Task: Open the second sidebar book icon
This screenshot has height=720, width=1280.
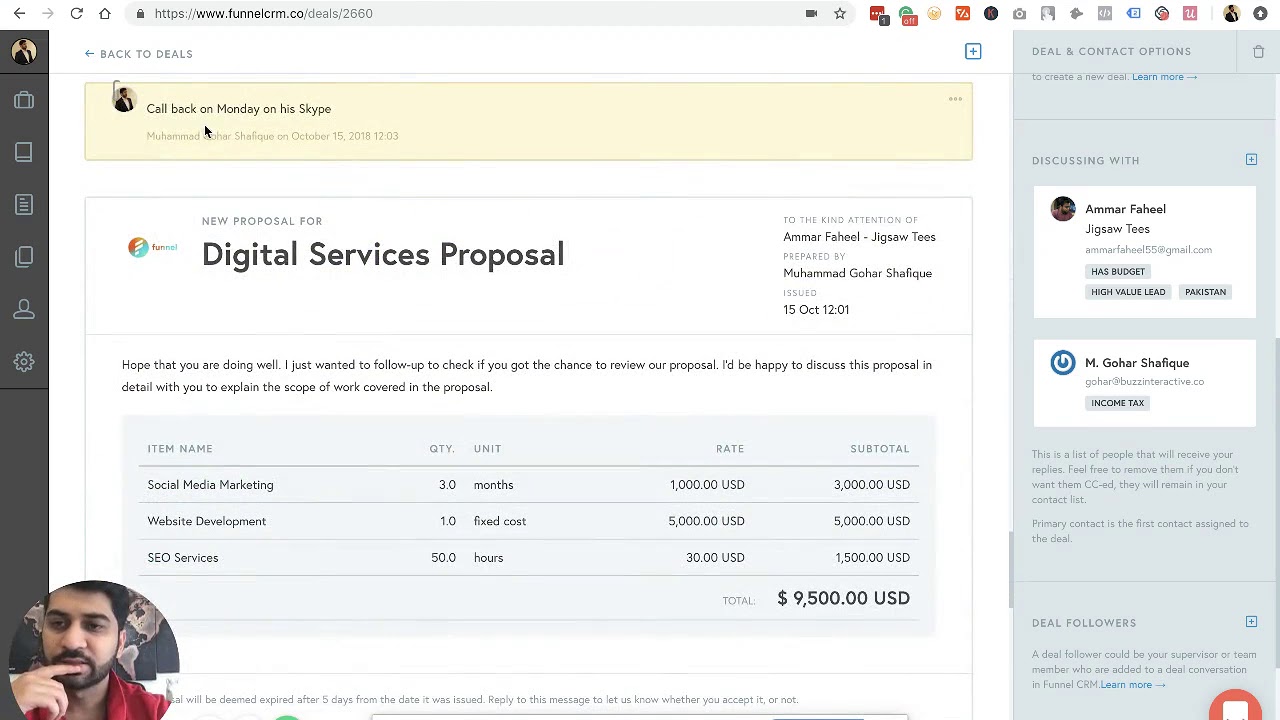Action: (24, 152)
